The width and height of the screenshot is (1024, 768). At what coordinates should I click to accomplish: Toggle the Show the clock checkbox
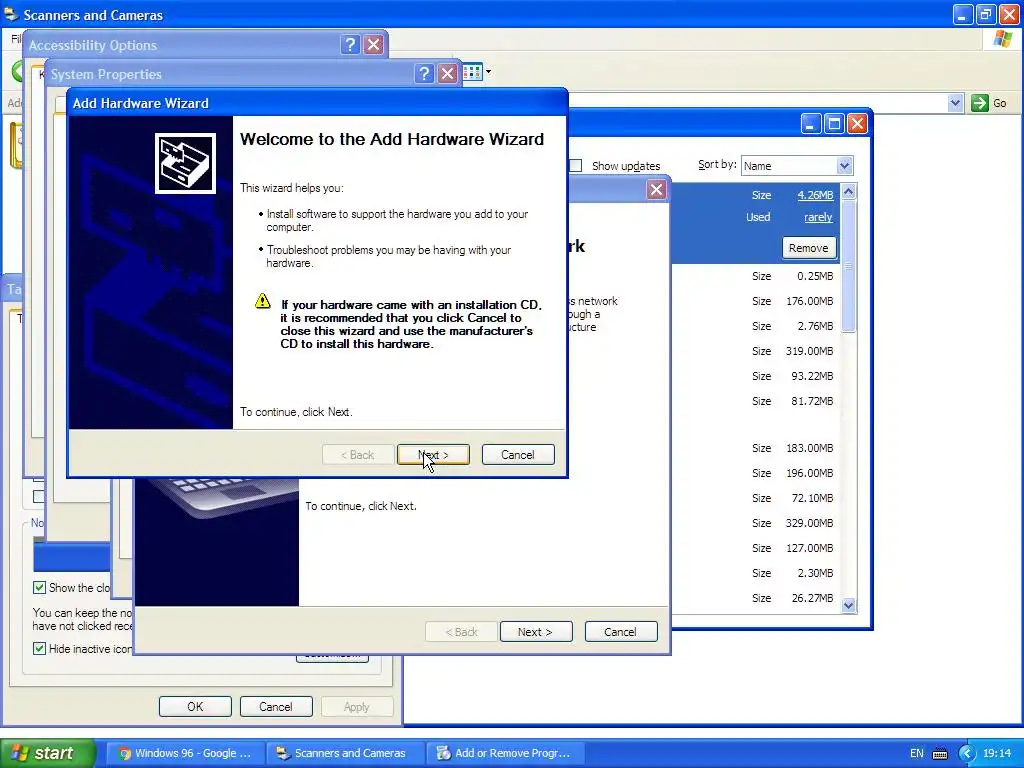click(x=39, y=588)
